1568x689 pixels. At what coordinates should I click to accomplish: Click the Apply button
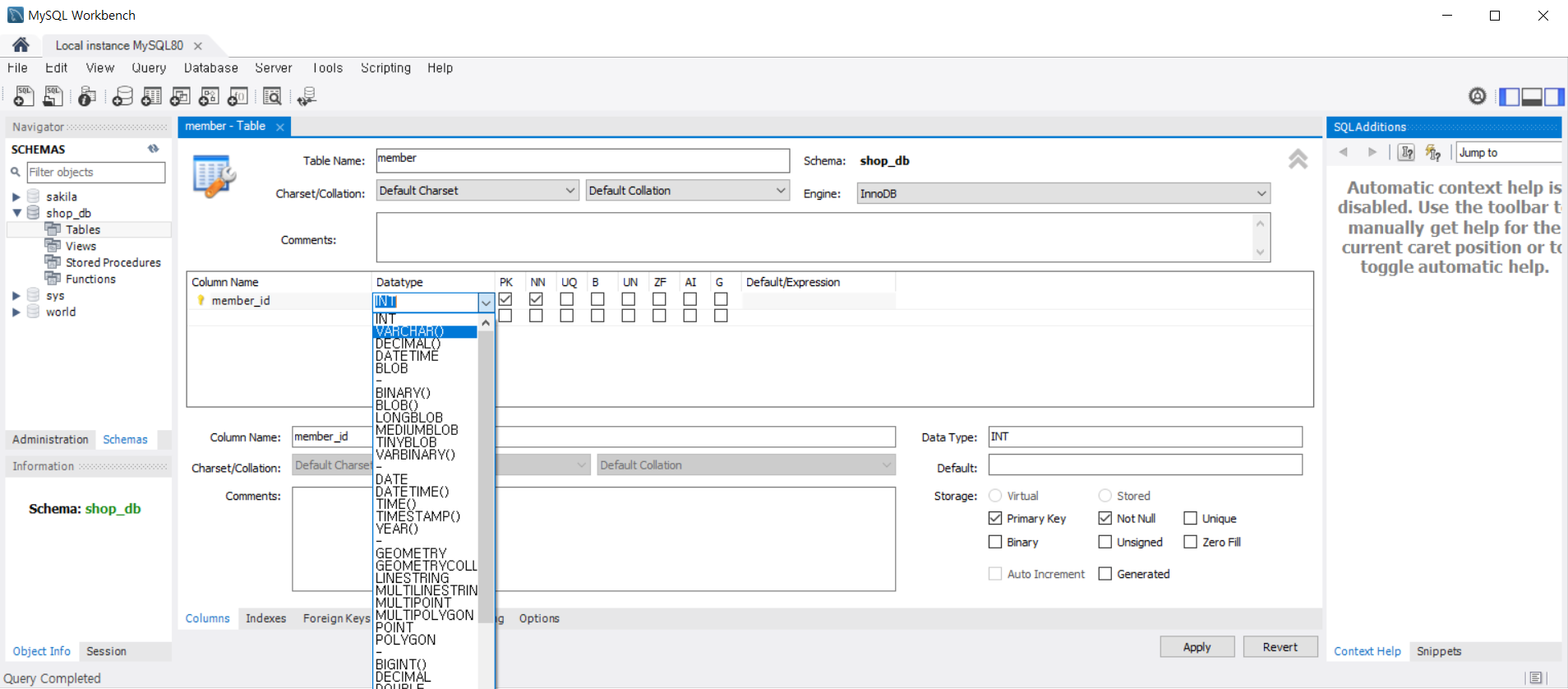coord(1197,647)
